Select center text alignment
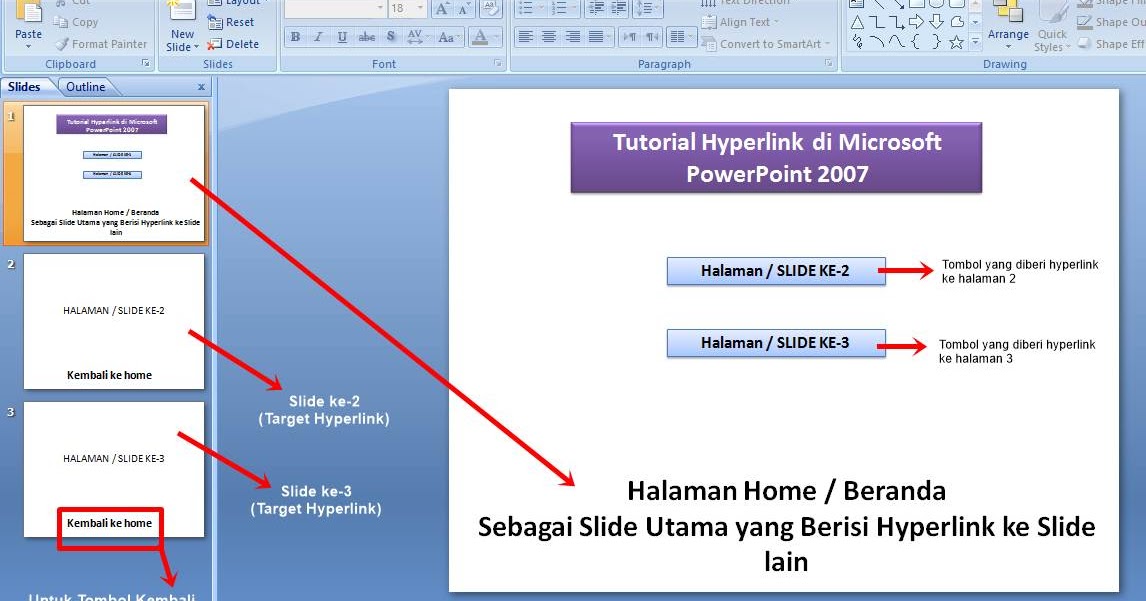 (548, 38)
